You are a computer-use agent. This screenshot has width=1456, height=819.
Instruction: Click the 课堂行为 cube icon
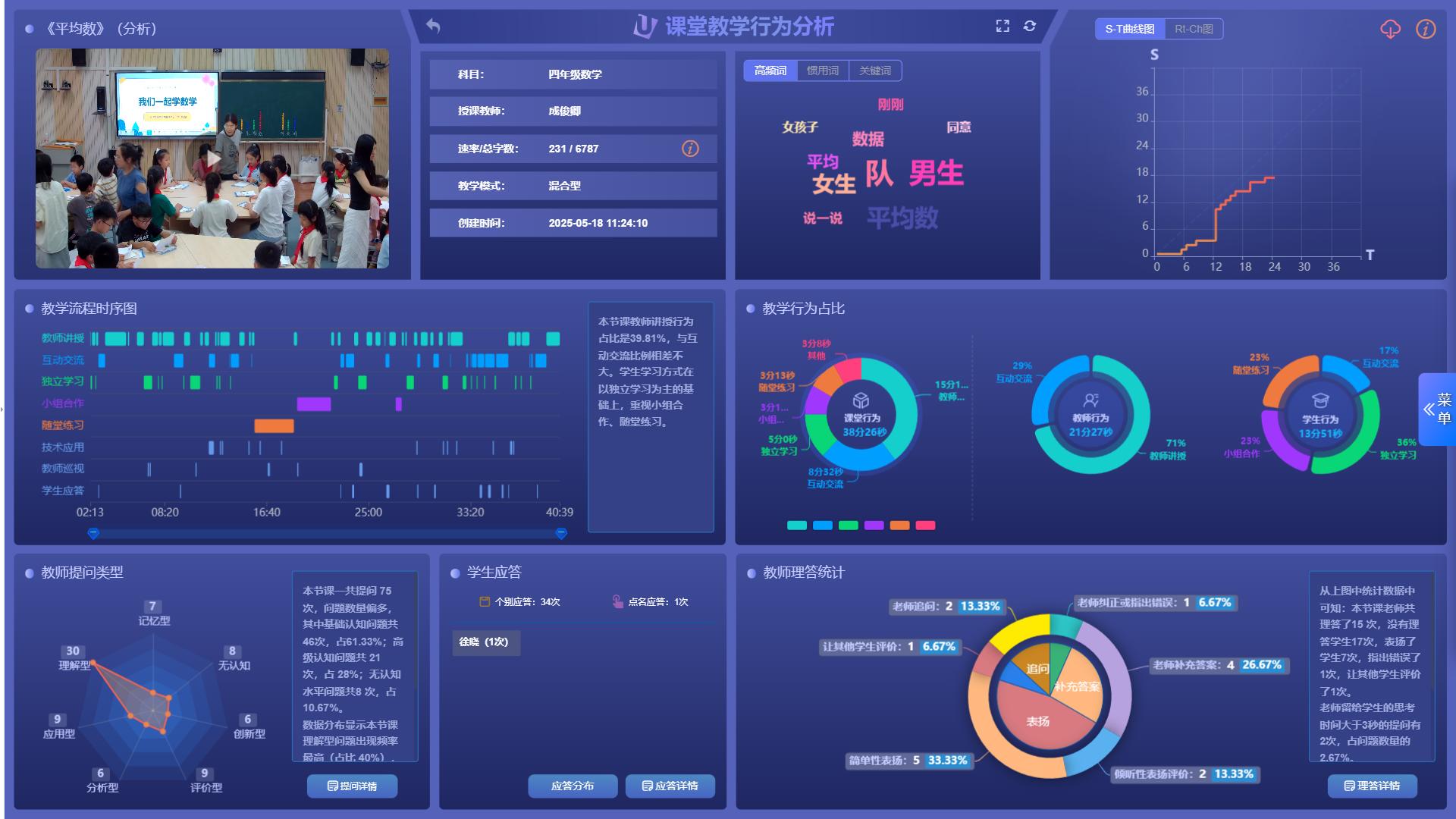861,400
